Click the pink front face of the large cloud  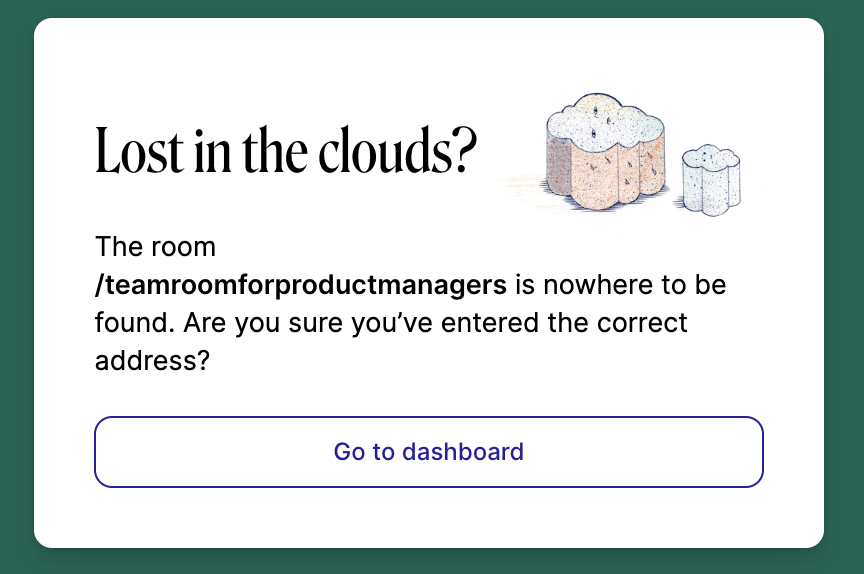[600, 168]
